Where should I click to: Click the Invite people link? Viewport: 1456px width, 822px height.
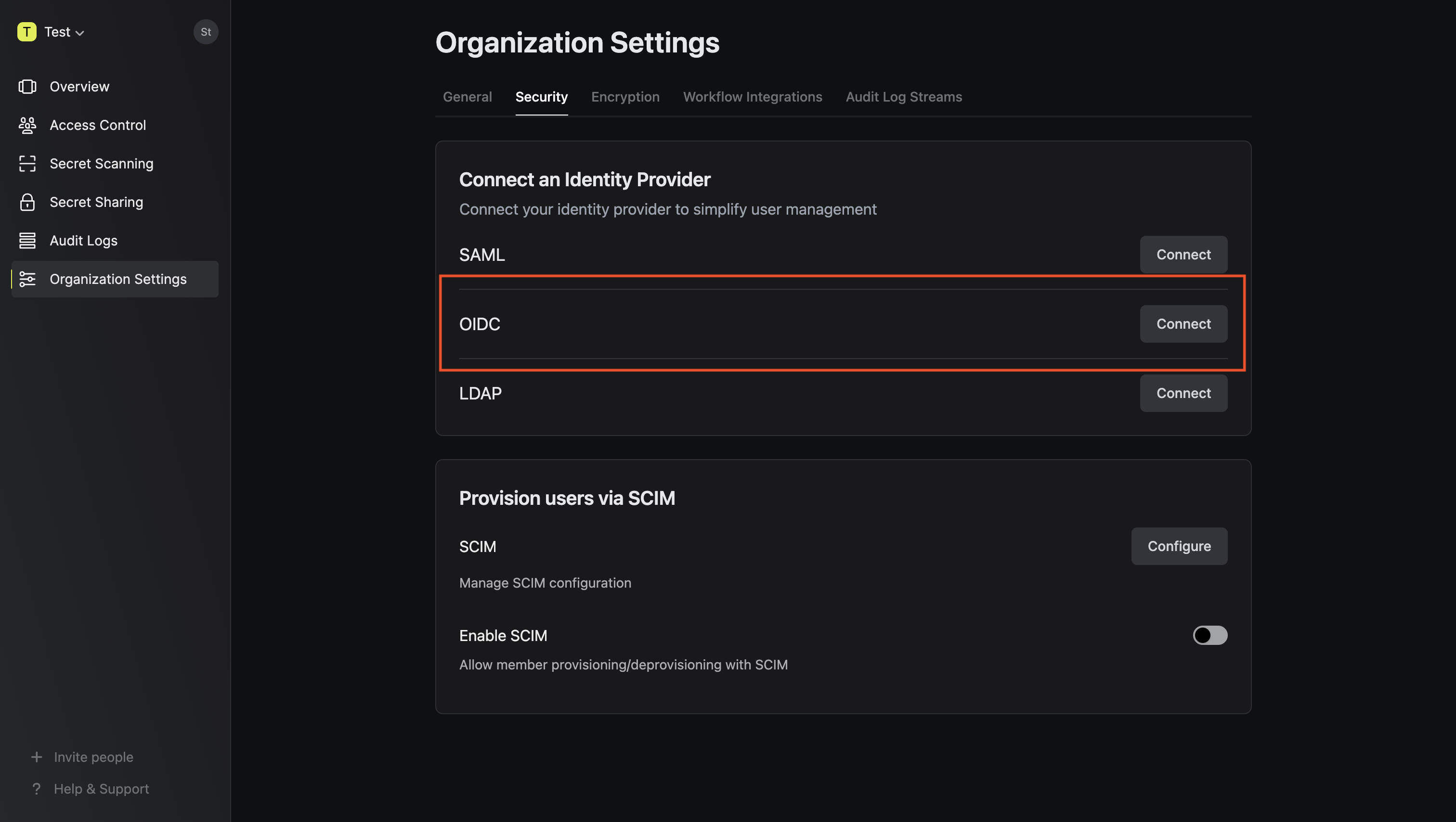coord(93,757)
